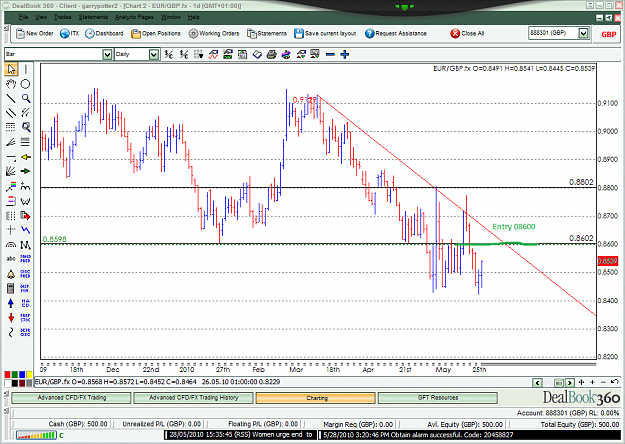This screenshot has height=444, width=625.
Task: Open the File menu
Action: 23,17
